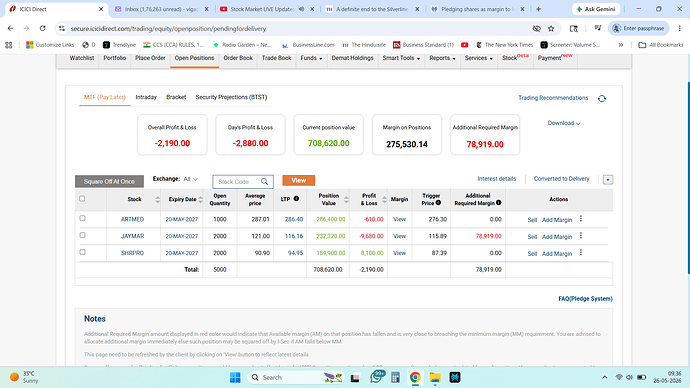
Task: Click the Additional Required Margin info icon
Action: click(x=499, y=203)
